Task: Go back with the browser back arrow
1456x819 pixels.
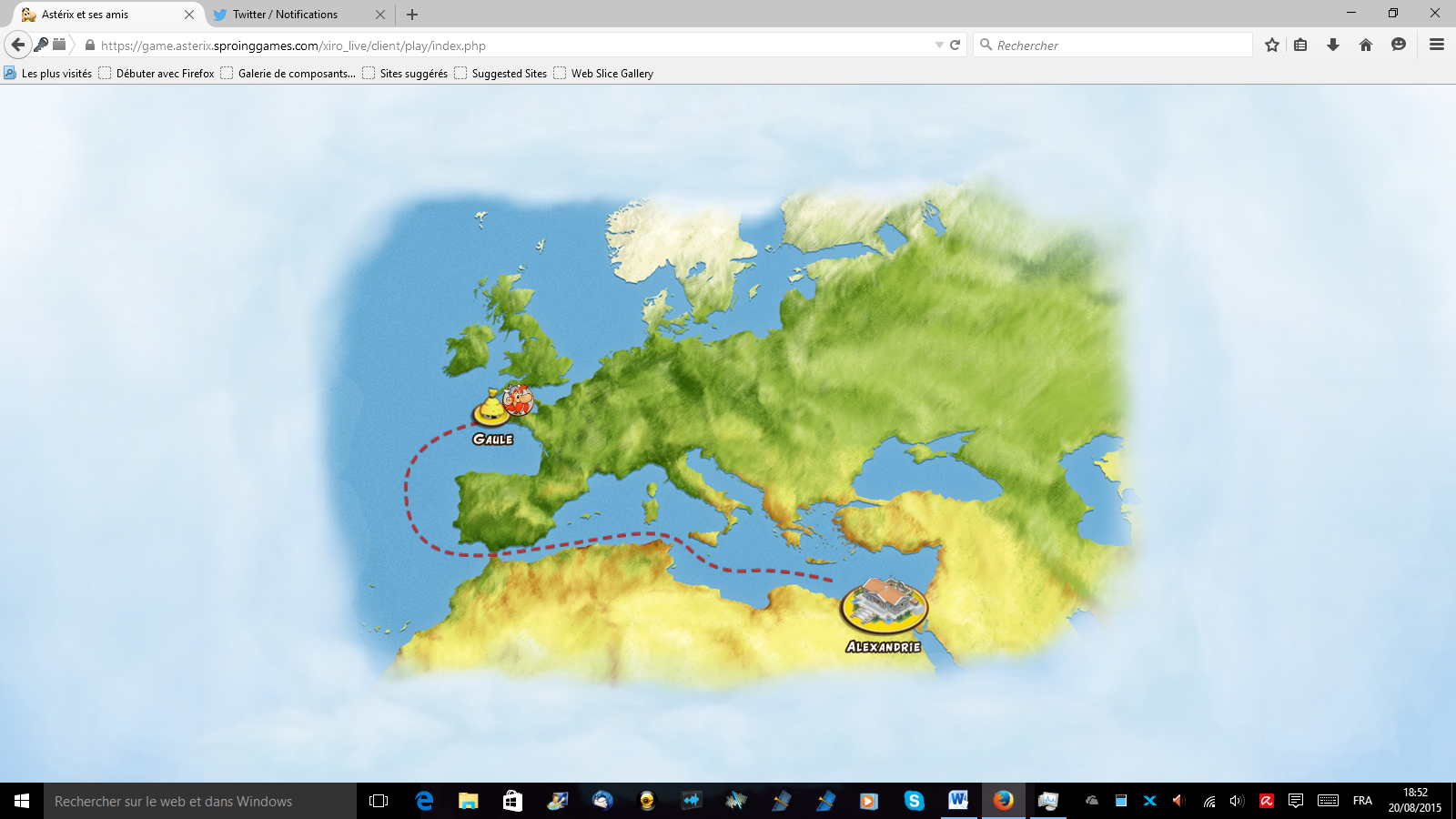Action: pos(18,45)
